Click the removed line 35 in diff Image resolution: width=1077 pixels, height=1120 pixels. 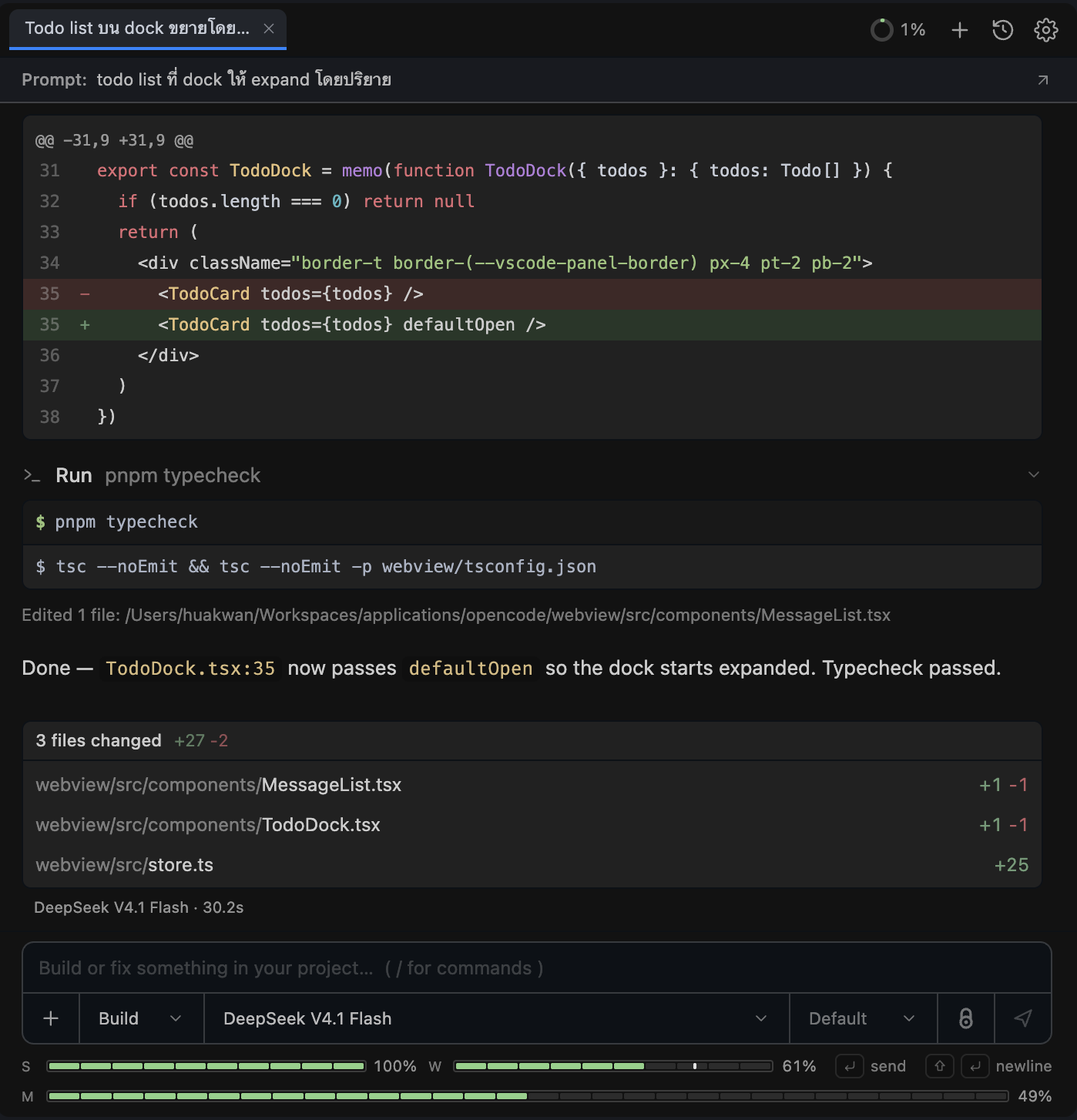tap(532, 294)
